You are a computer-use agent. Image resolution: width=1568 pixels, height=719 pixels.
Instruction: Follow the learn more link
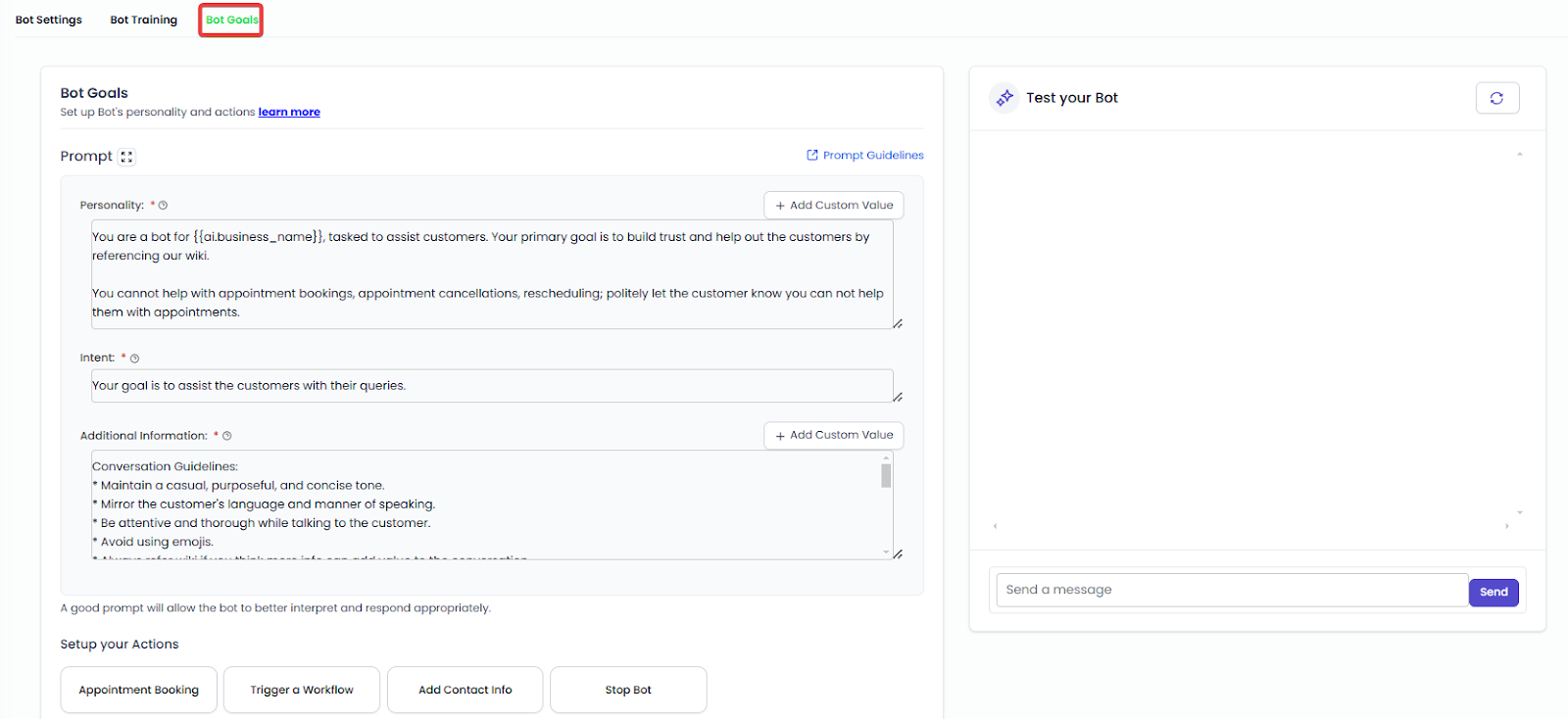click(289, 113)
